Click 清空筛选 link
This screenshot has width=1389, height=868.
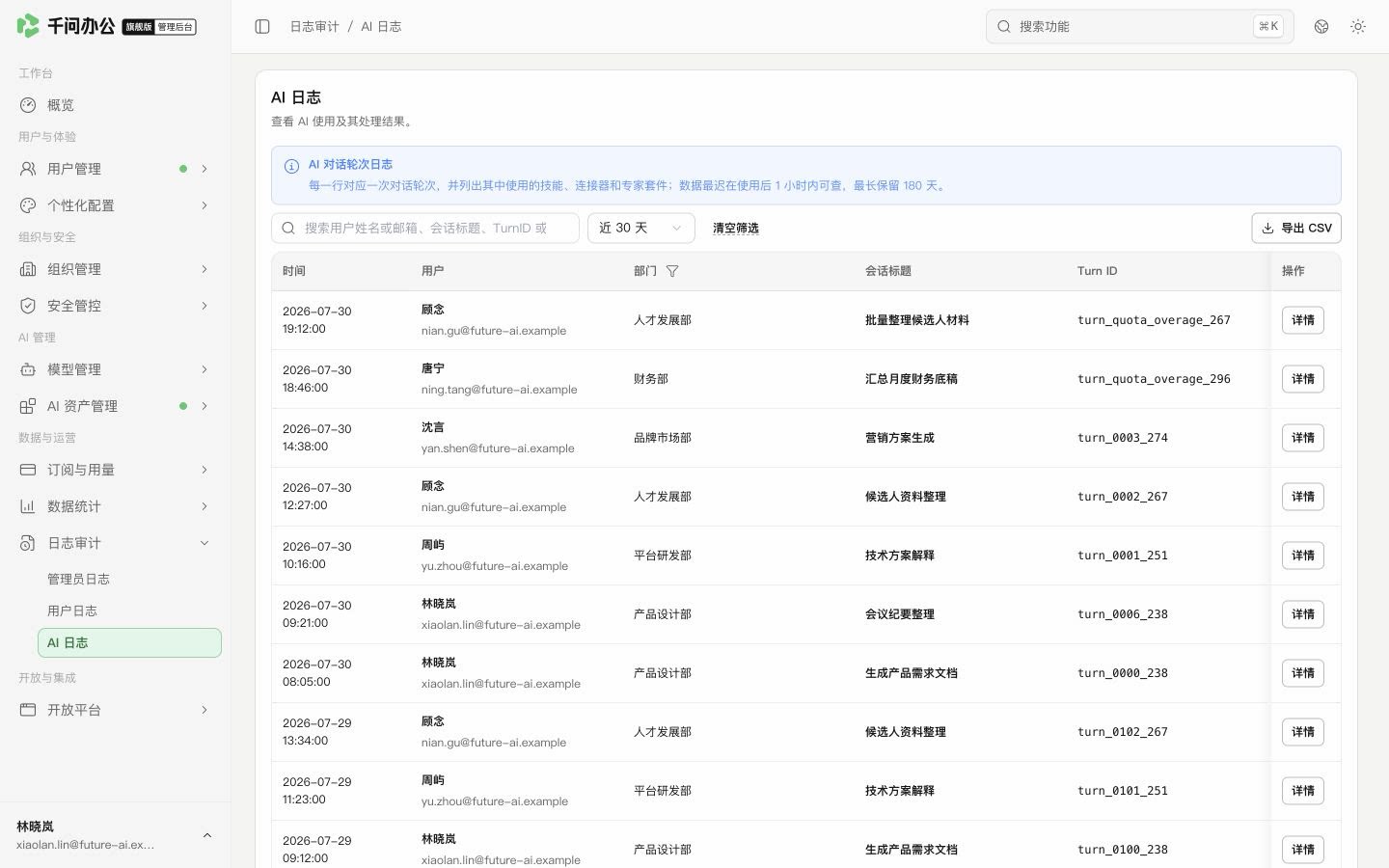[x=736, y=229]
